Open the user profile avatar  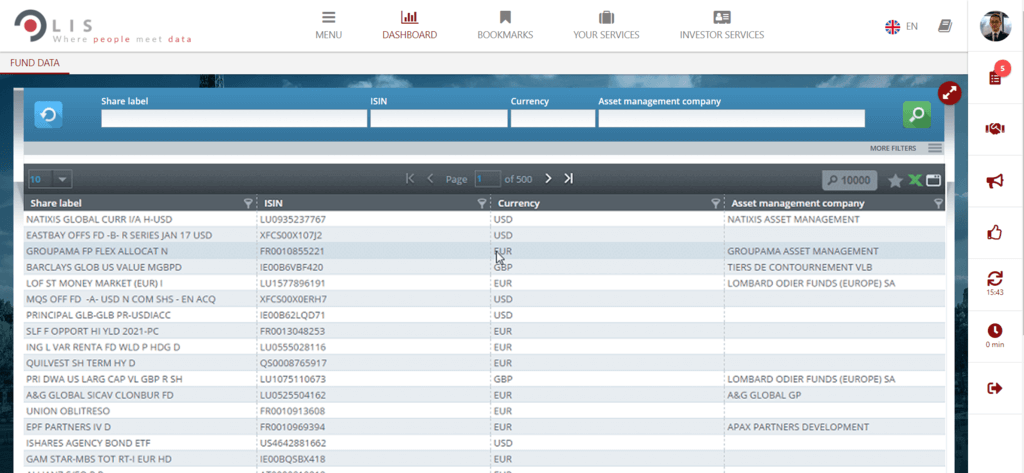tap(995, 26)
